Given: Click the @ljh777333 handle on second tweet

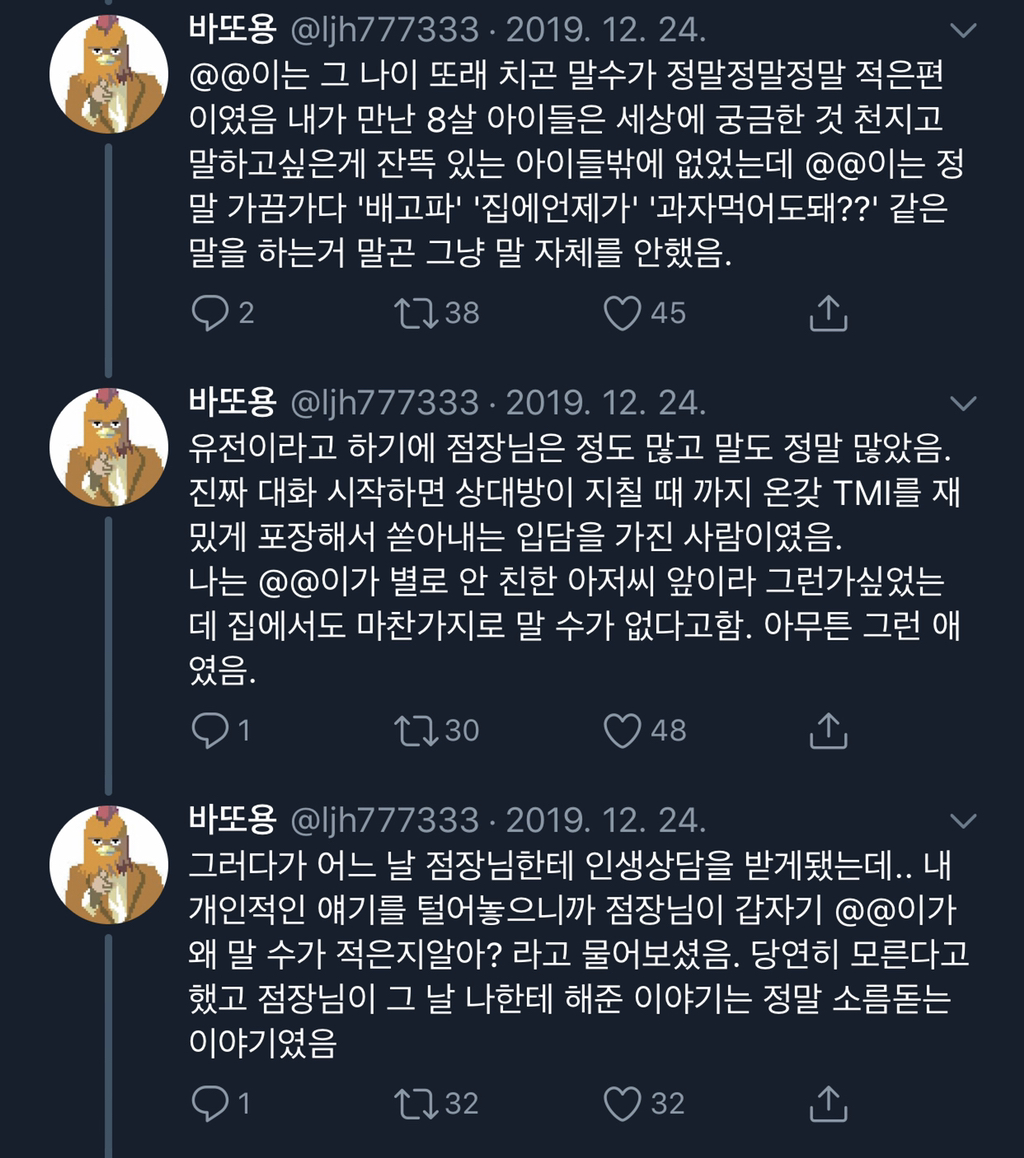Looking at the screenshot, I should (x=384, y=403).
